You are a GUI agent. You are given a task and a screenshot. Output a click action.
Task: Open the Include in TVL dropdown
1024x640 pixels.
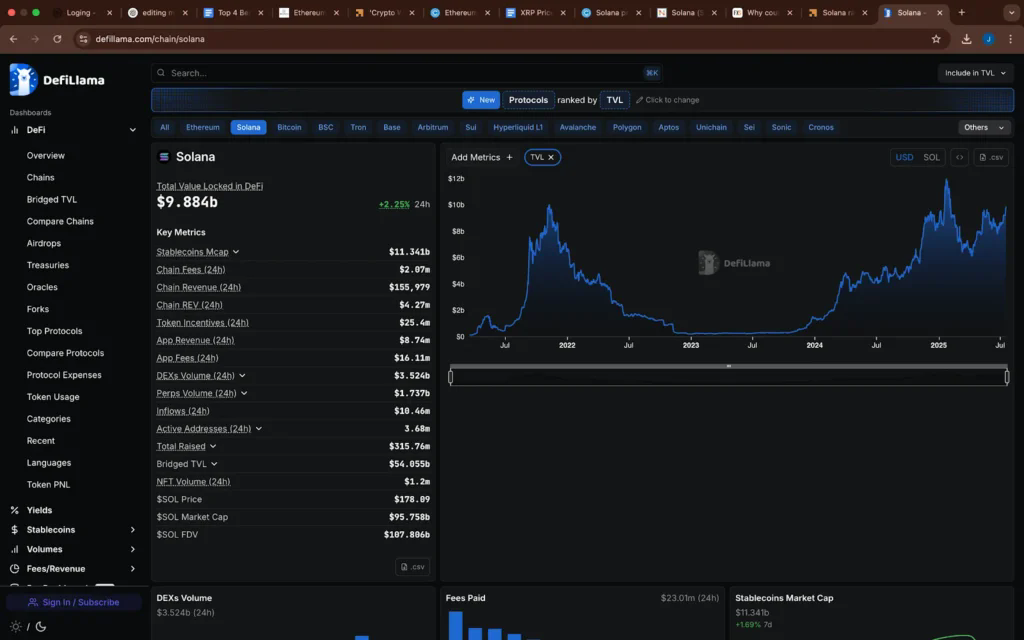pos(975,72)
